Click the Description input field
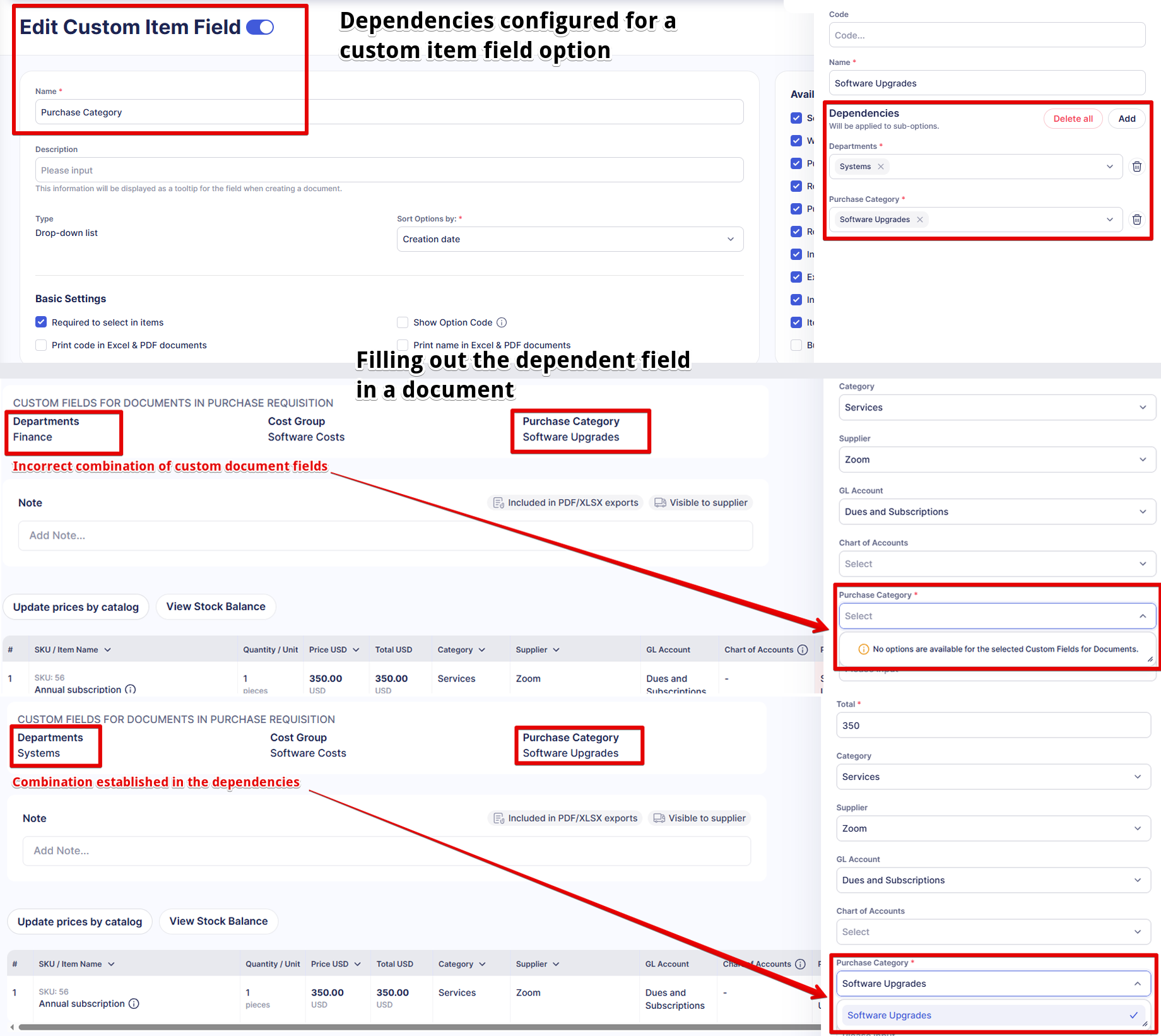Screen dimensions: 1161x1036 point(389,170)
